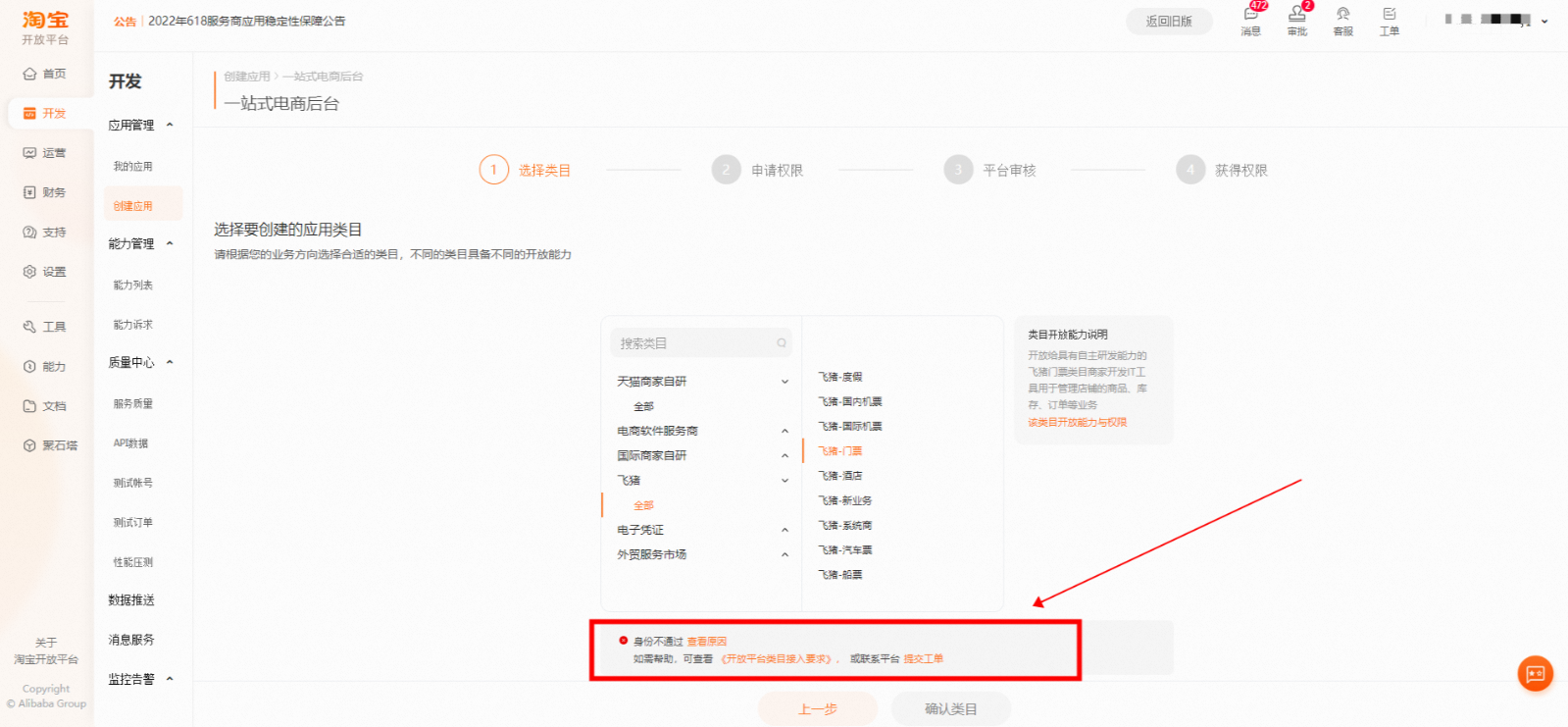Click the search magnifier in 搜索类目 box

(x=782, y=343)
